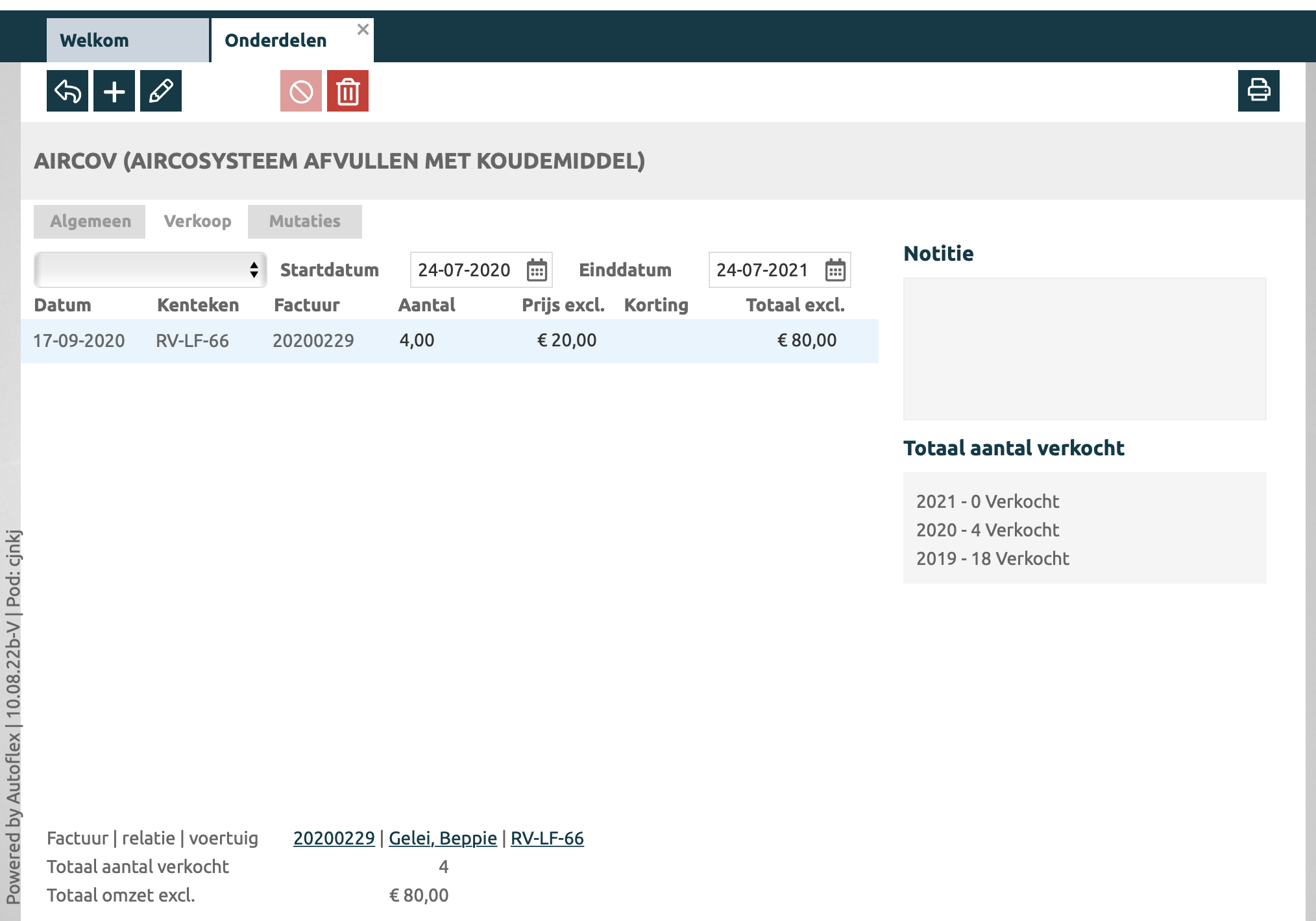Select the Verkoop tab
1316x921 pixels.
click(197, 222)
